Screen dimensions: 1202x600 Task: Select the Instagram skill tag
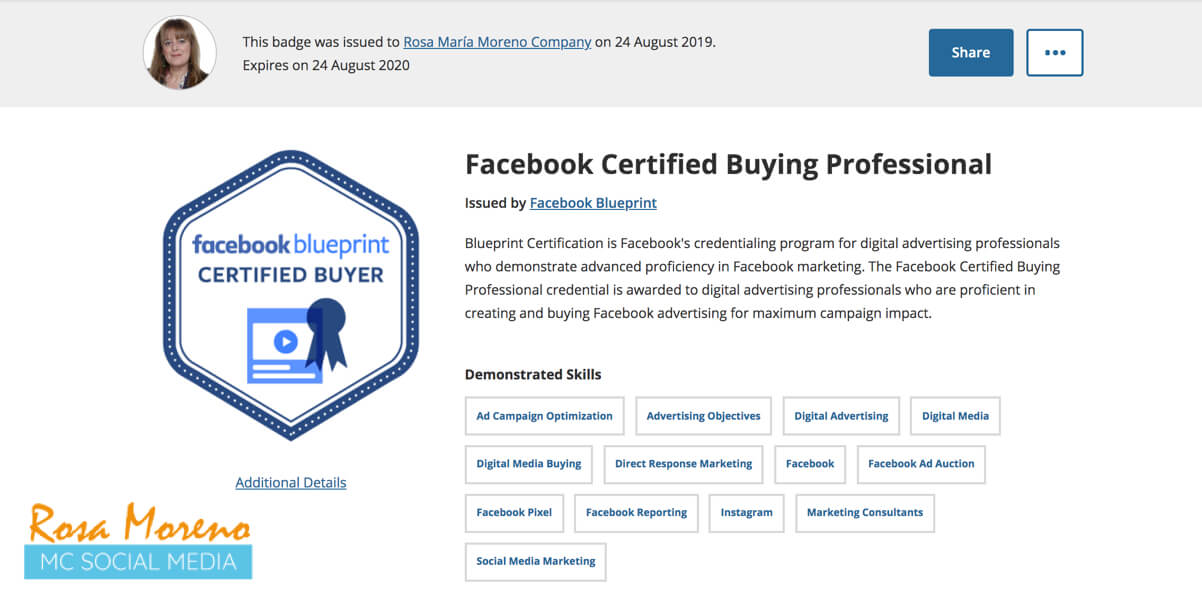point(746,513)
